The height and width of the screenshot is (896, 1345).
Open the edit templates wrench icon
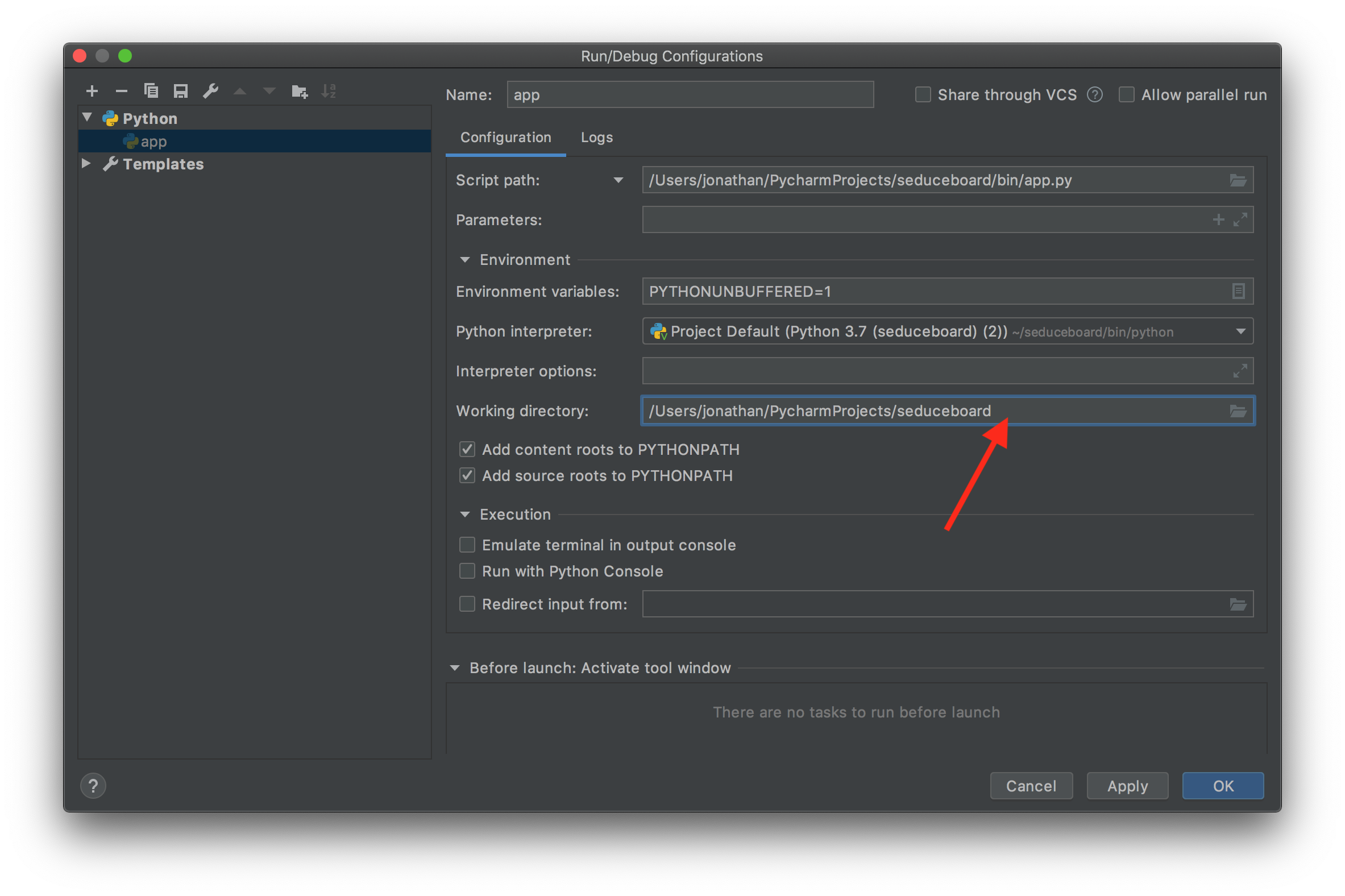pyautogui.click(x=210, y=91)
